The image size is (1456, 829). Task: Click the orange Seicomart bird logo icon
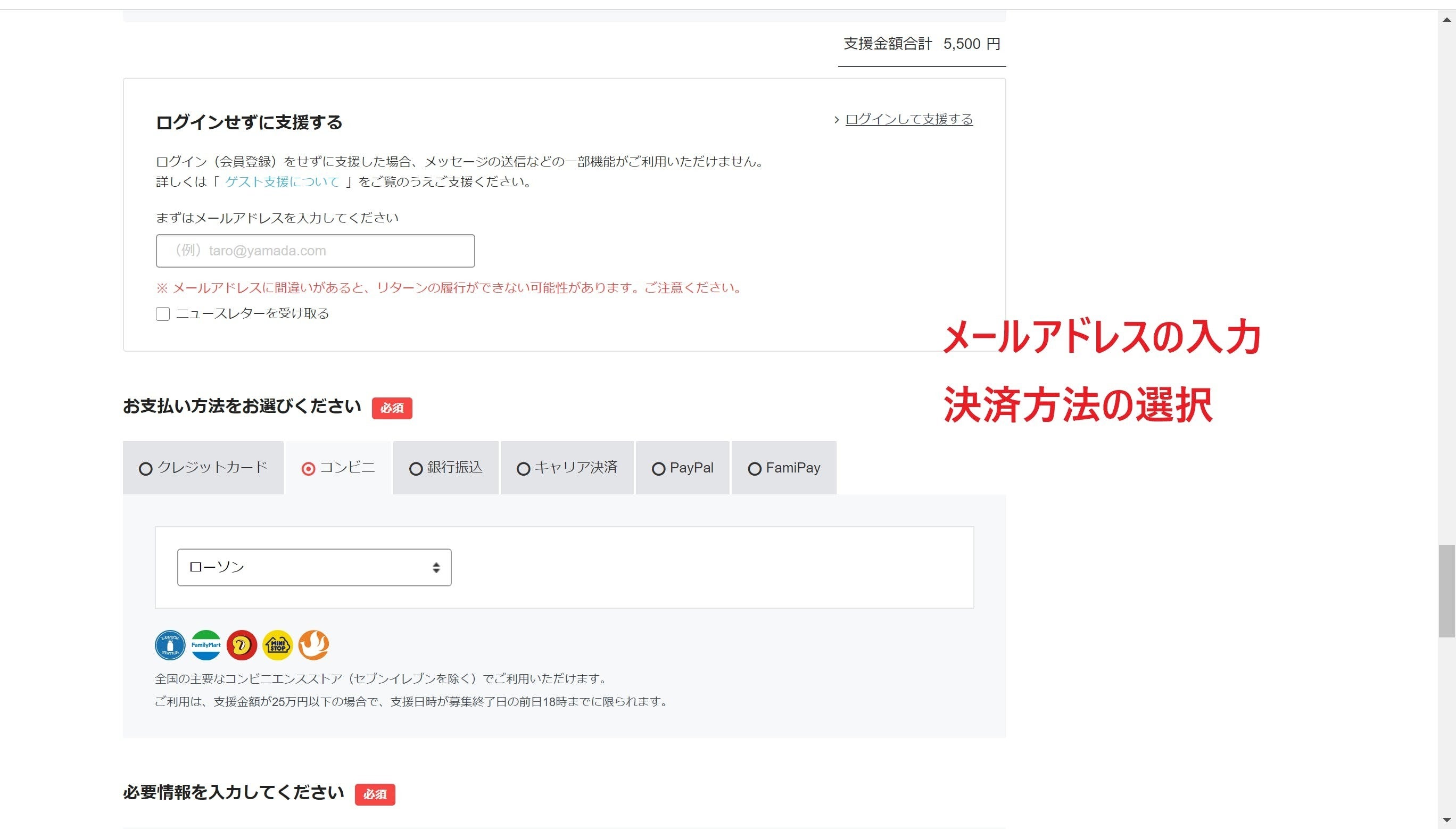coord(313,645)
